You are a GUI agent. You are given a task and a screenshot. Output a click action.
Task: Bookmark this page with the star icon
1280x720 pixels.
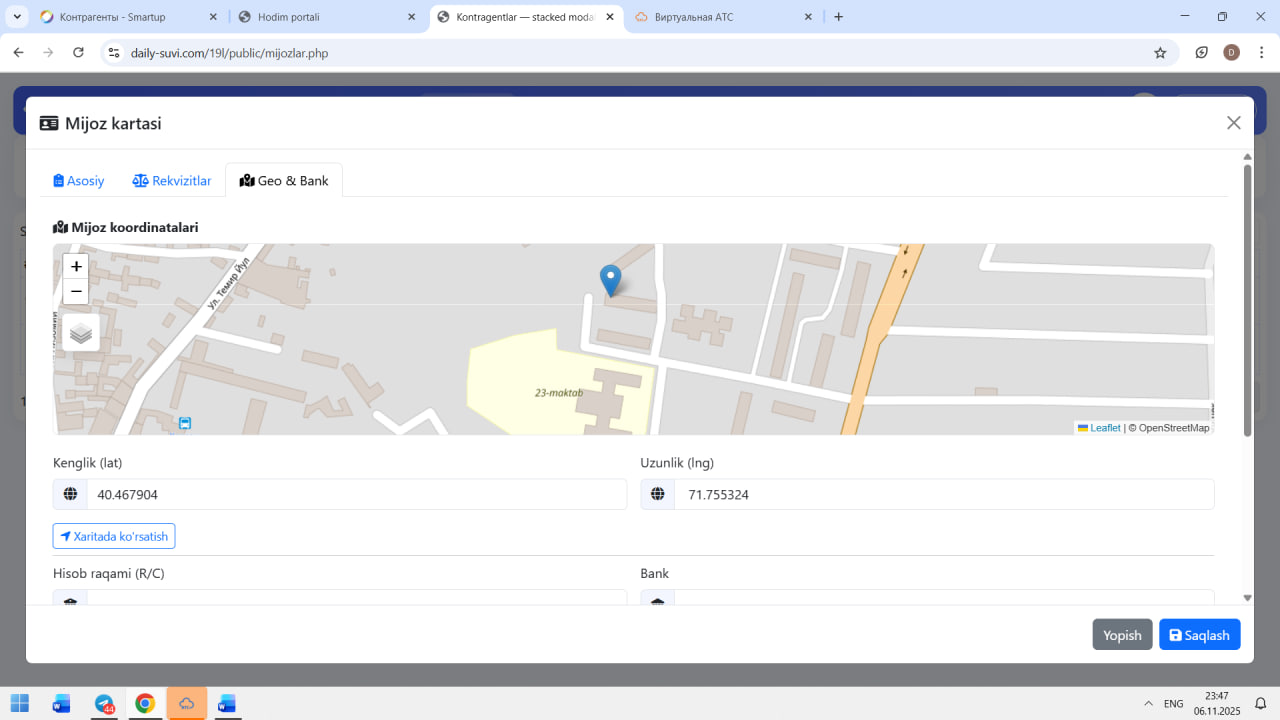pyautogui.click(x=1160, y=53)
